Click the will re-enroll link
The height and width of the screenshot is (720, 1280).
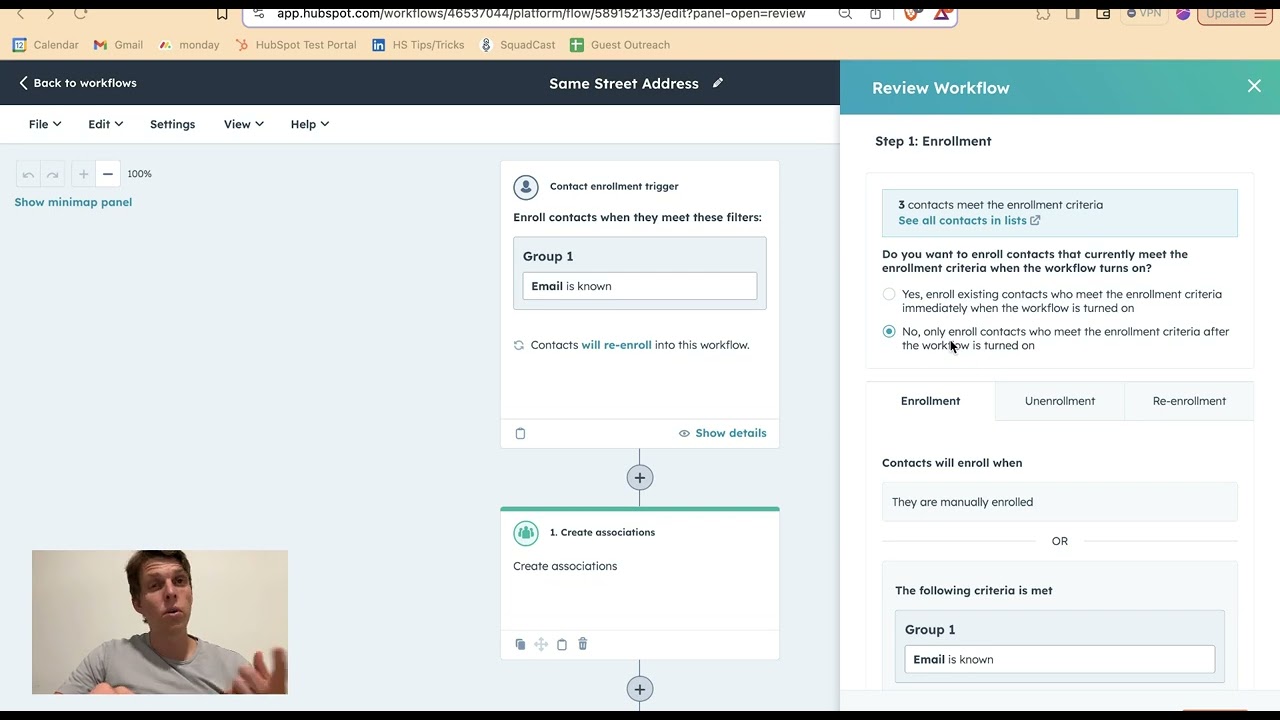pos(616,345)
